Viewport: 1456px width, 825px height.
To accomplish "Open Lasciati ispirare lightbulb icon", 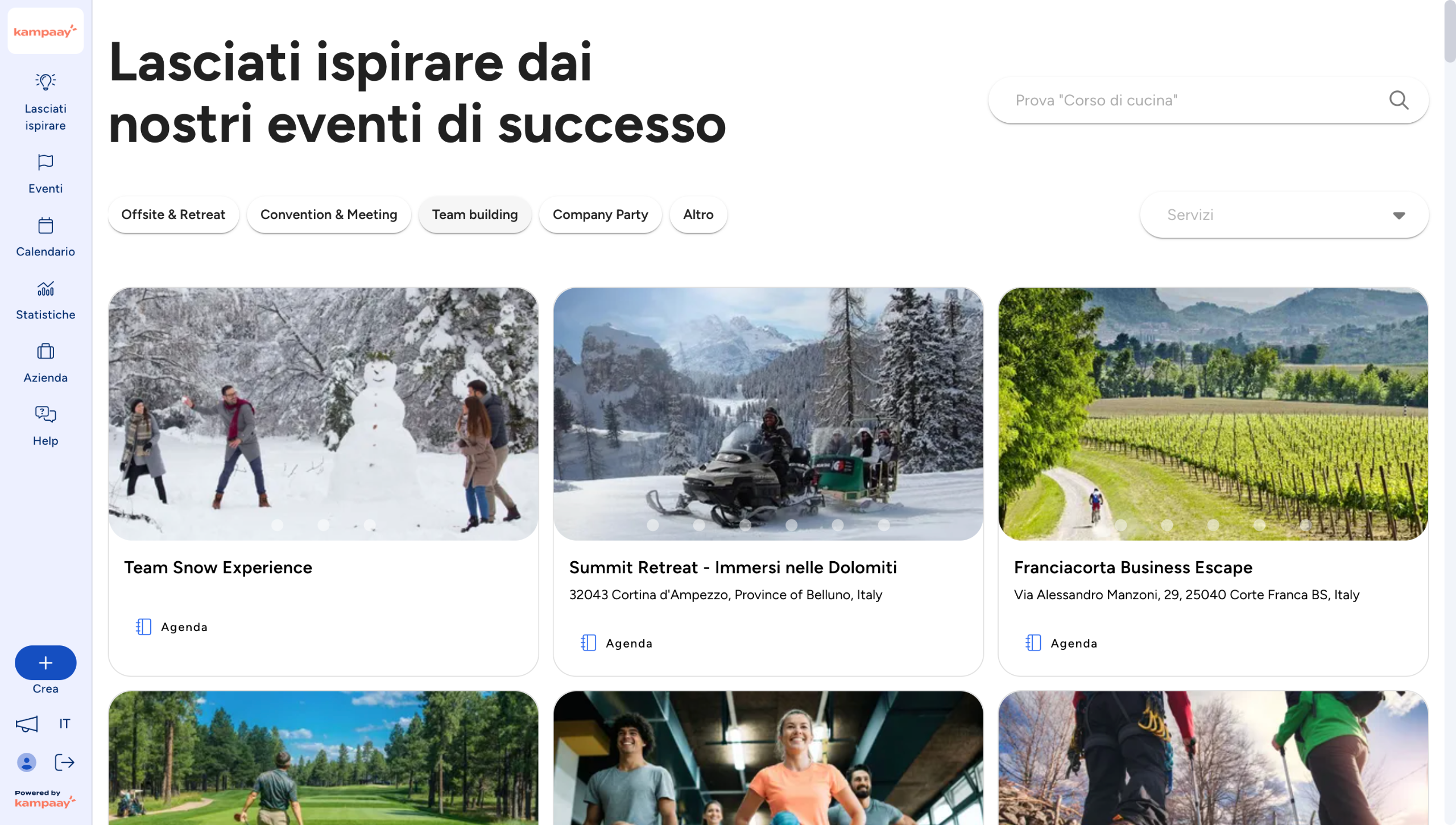I will 45,82.
